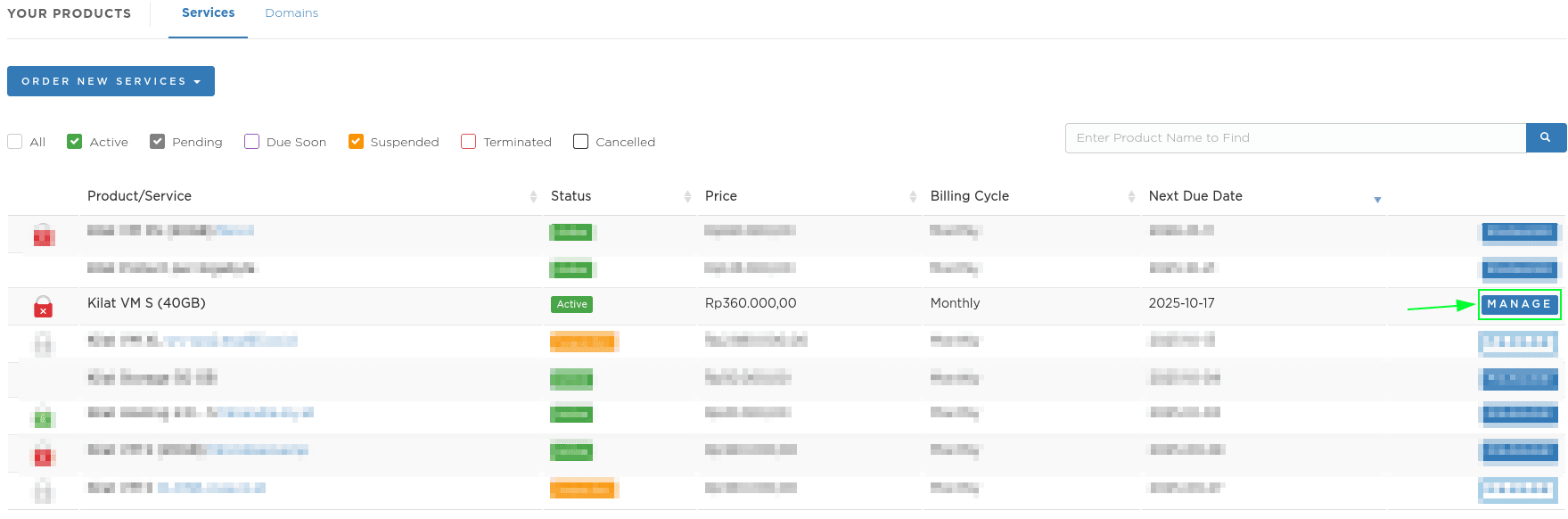Check the All filter checkbox

[x=15, y=142]
